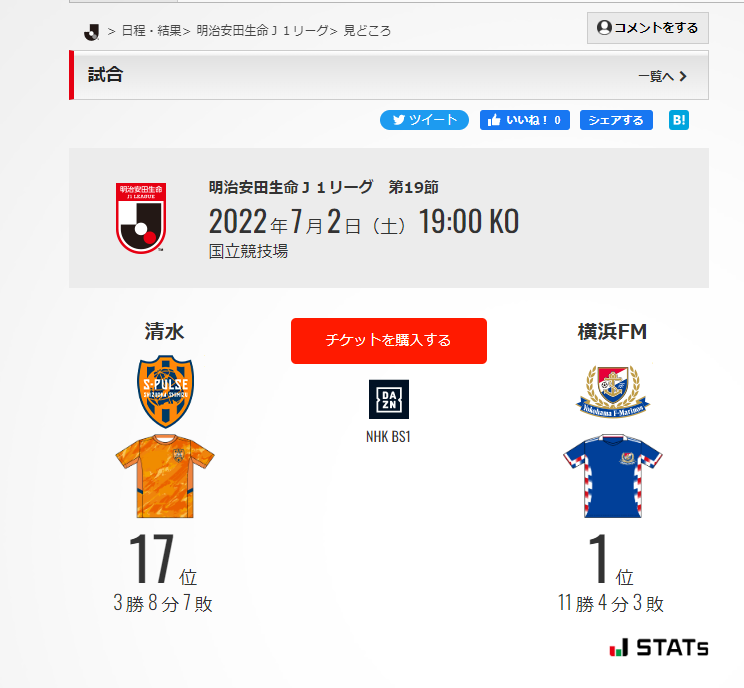Open the DAZN broadcaster icon
Screen dimensions: 744x688
[x=389, y=399]
